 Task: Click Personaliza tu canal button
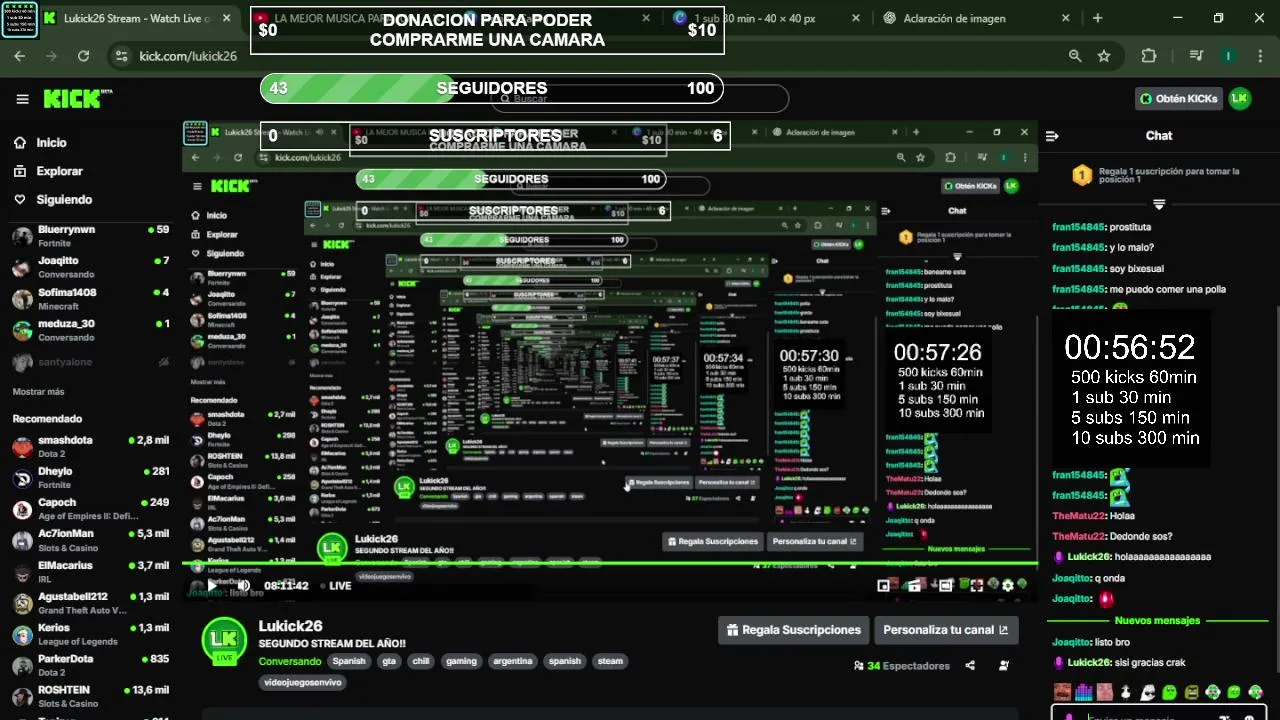[x=946, y=630]
